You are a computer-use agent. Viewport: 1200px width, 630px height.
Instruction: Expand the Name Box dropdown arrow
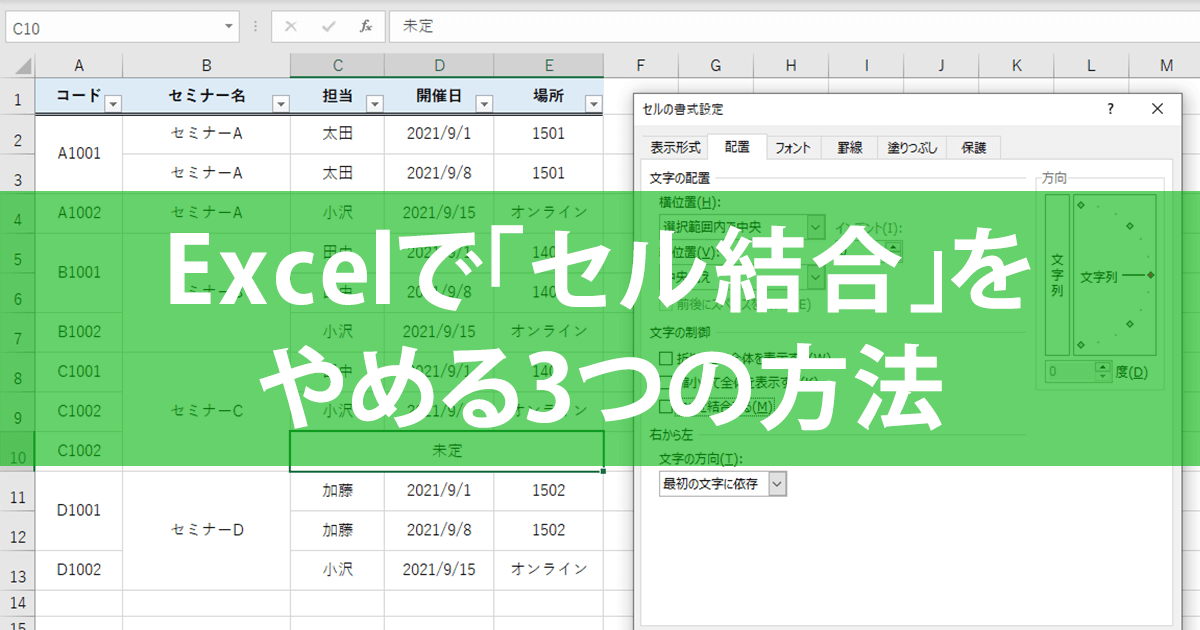coord(230,27)
